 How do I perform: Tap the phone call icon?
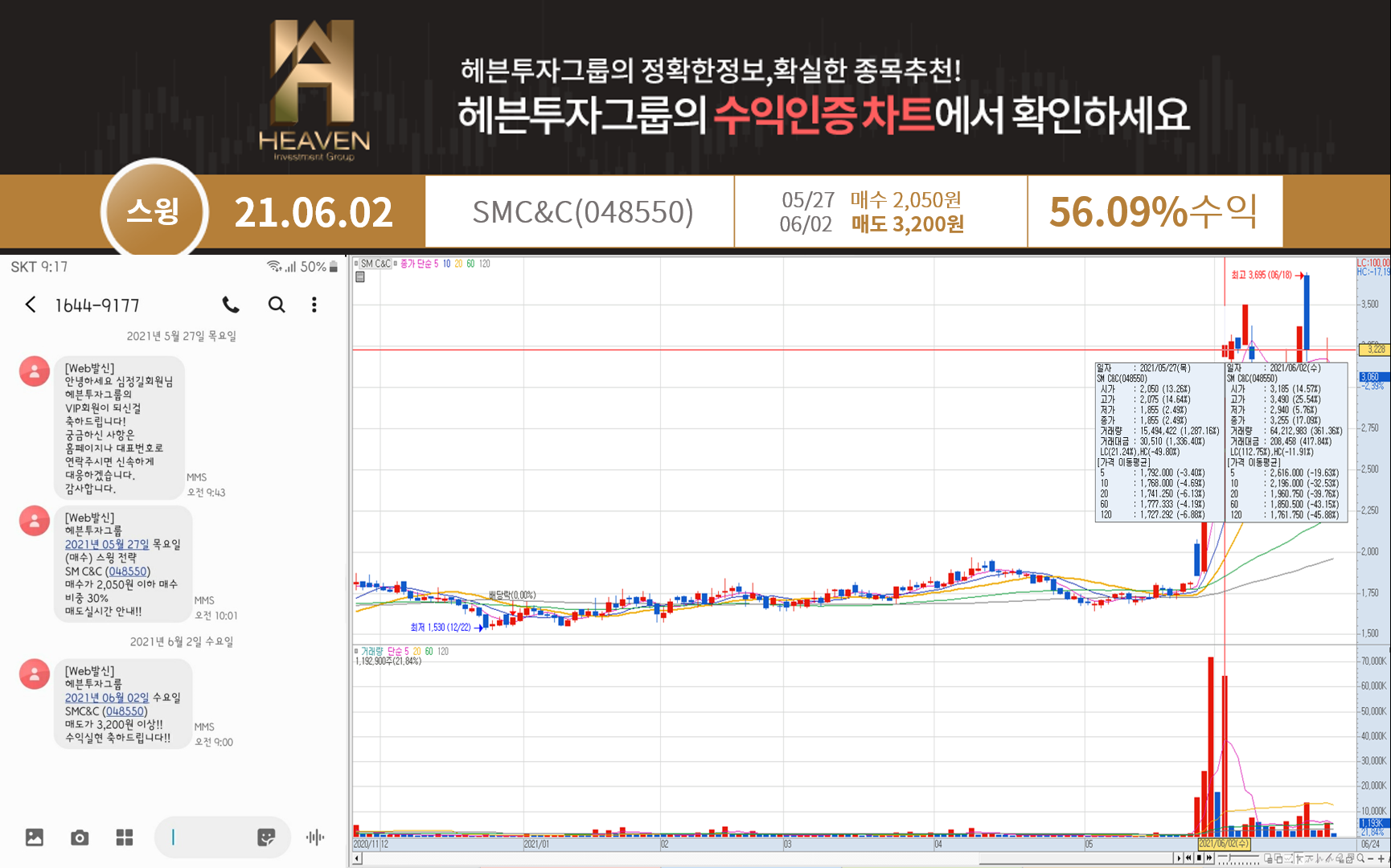[x=231, y=305]
